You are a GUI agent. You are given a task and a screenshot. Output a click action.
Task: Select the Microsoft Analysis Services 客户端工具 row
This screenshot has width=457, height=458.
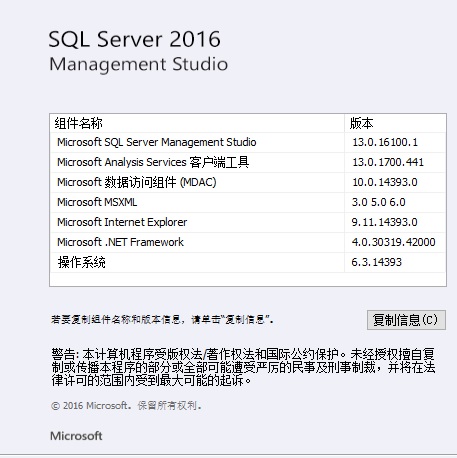(248, 162)
